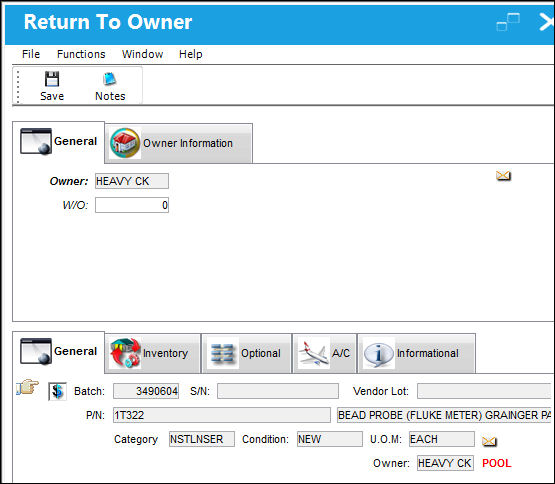Open the Informational tab
This screenshot has height=484, width=555.
(417, 353)
